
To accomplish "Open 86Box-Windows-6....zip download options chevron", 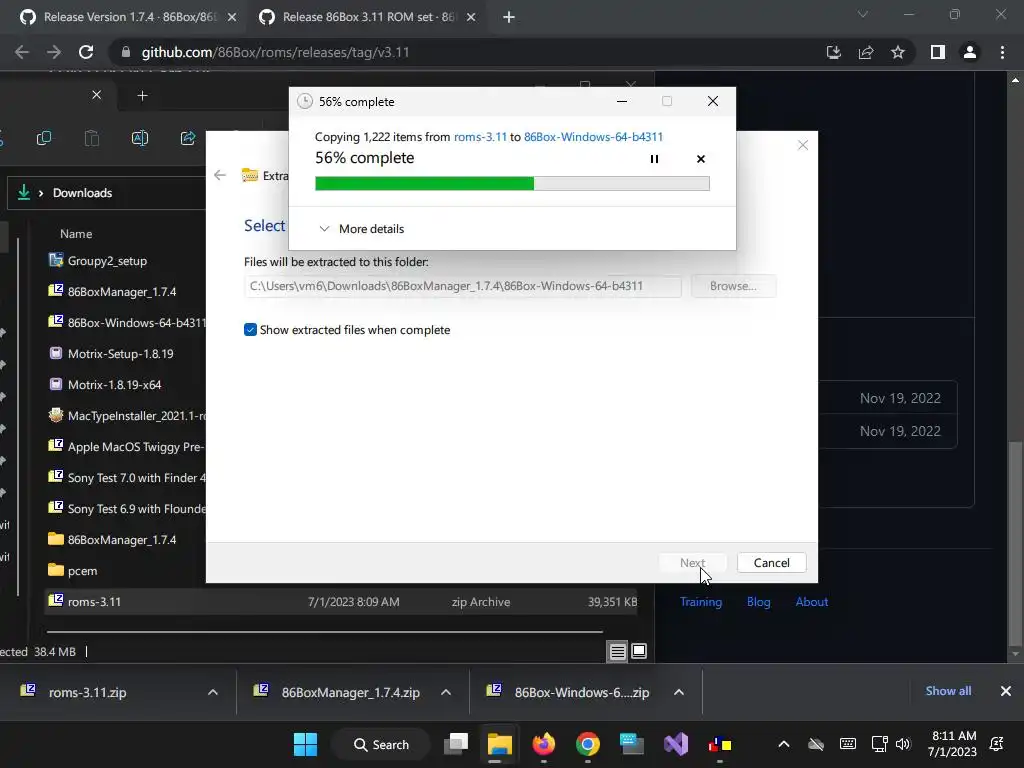I will [x=679, y=692].
